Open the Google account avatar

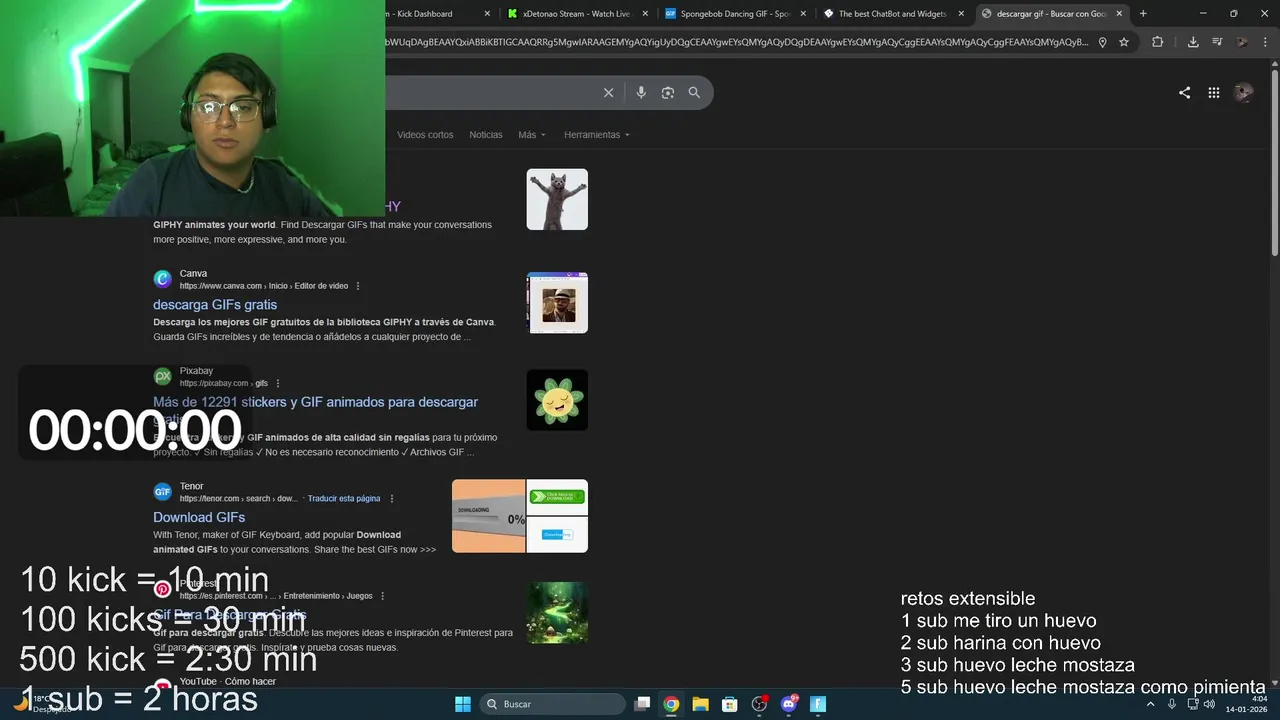[x=1244, y=92]
